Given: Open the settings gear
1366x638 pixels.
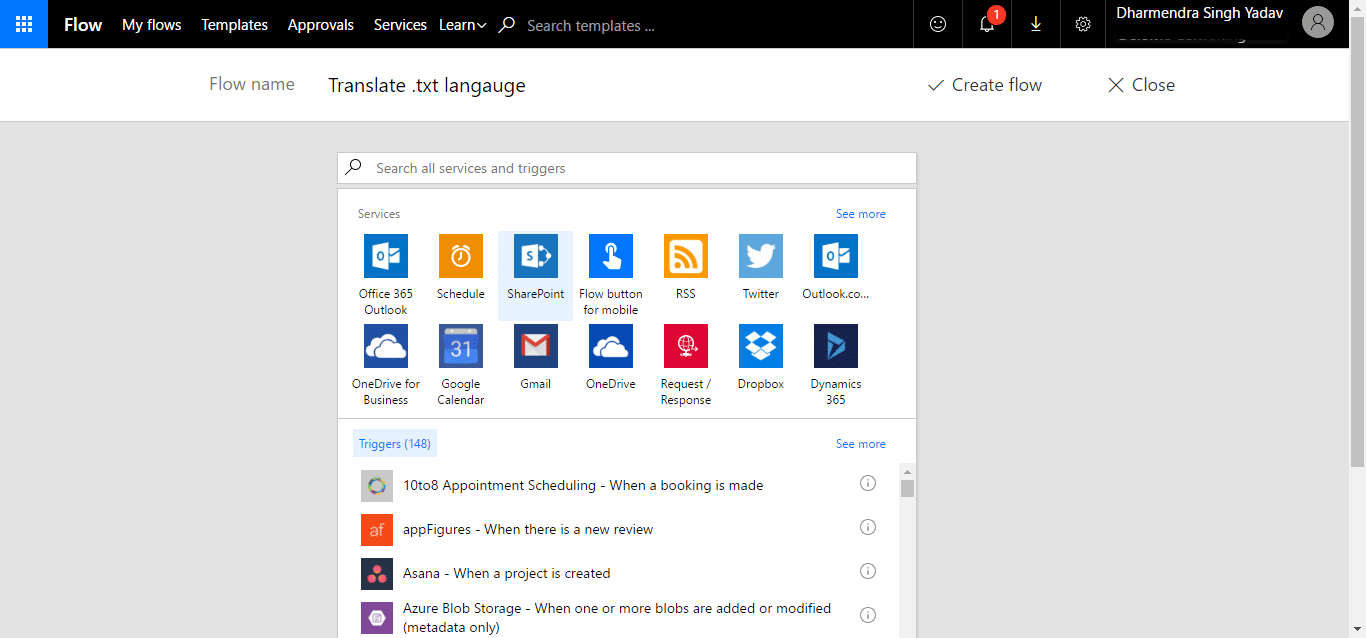Looking at the screenshot, I should 1083,24.
